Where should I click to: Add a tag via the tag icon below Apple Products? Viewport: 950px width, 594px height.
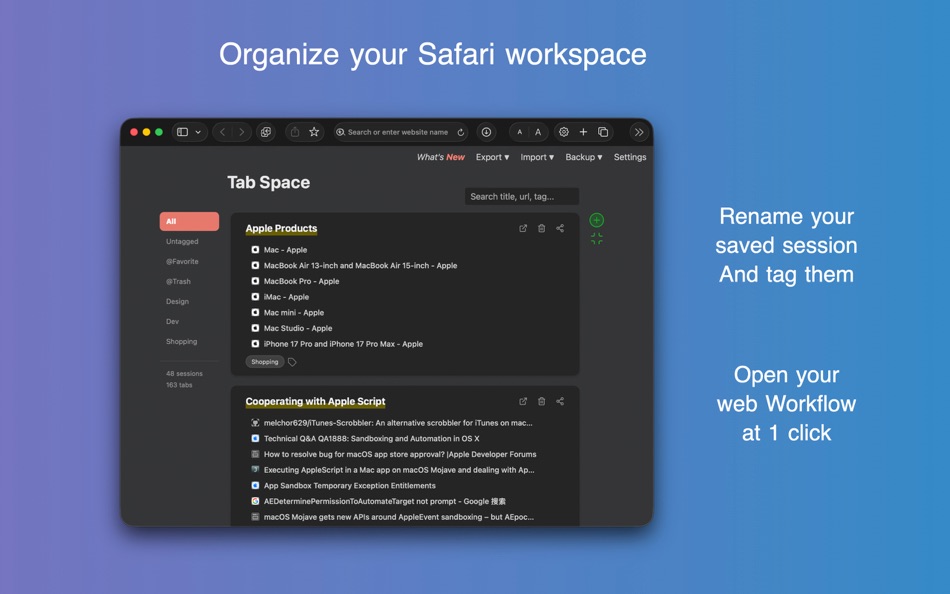click(x=290, y=362)
